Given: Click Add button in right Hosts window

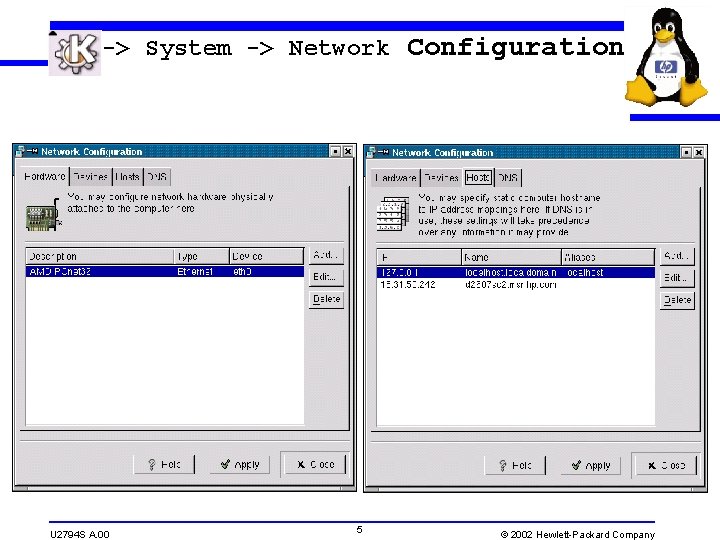Looking at the screenshot, I should coord(677,256).
